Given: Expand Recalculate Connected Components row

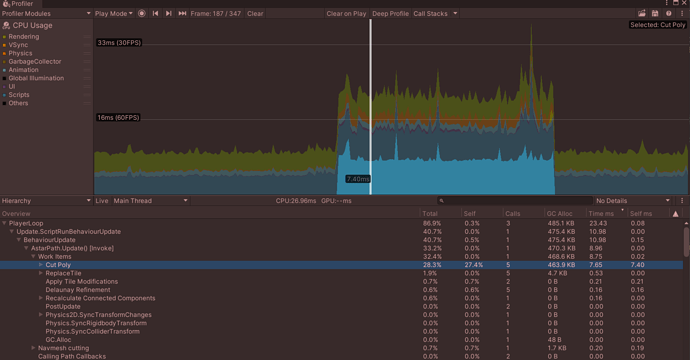Looking at the screenshot, I should pos(41,298).
